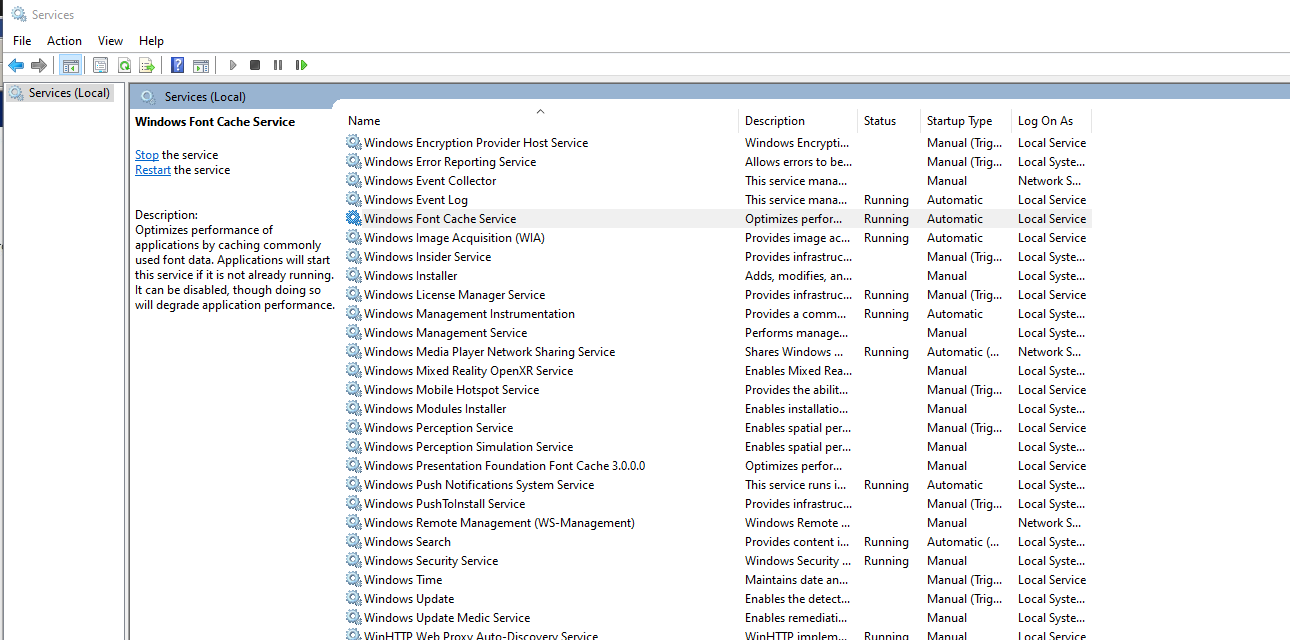
Task: Click Network S... logon of Windows Event Collector
Action: pyautogui.click(x=1049, y=181)
